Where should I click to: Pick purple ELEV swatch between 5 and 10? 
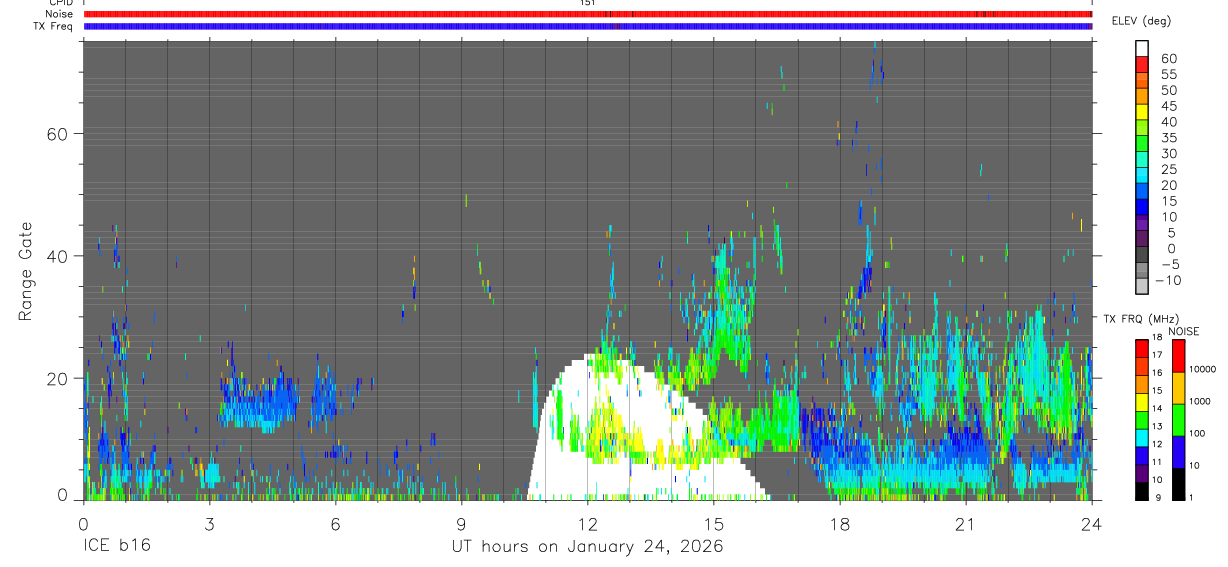pyautogui.click(x=1142, y=225)
